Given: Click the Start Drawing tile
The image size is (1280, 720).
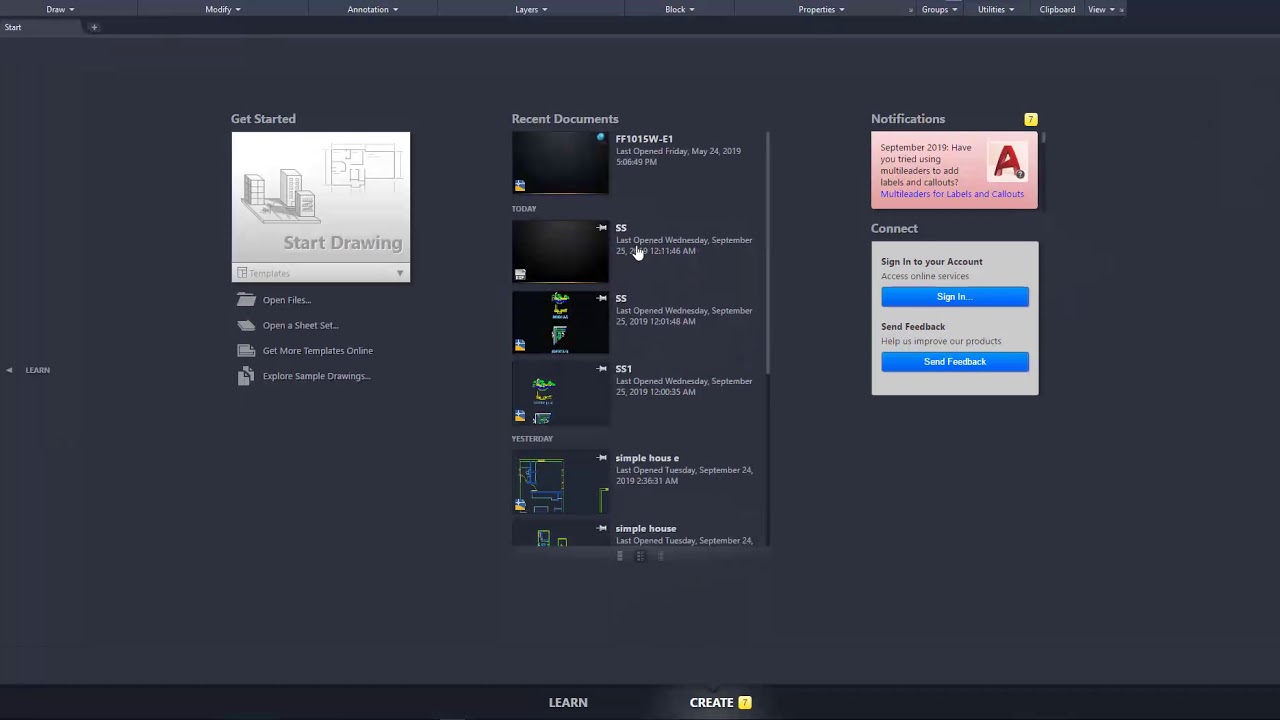Looking at the screenshot, I should point(321,198).
